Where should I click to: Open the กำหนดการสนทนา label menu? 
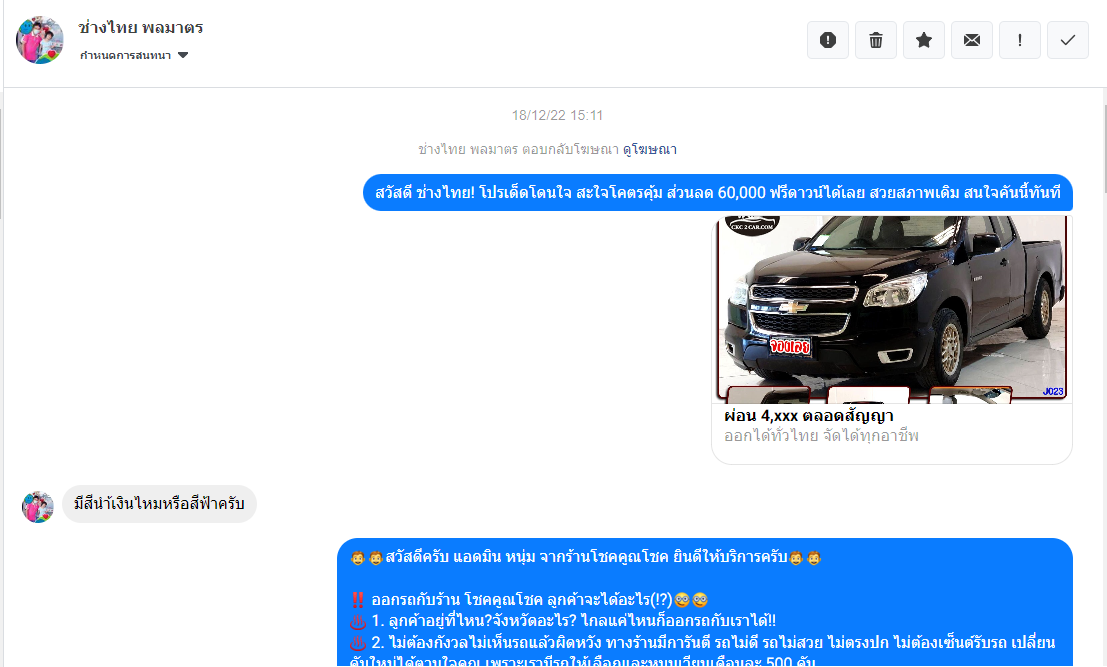[x=126, y=56]
